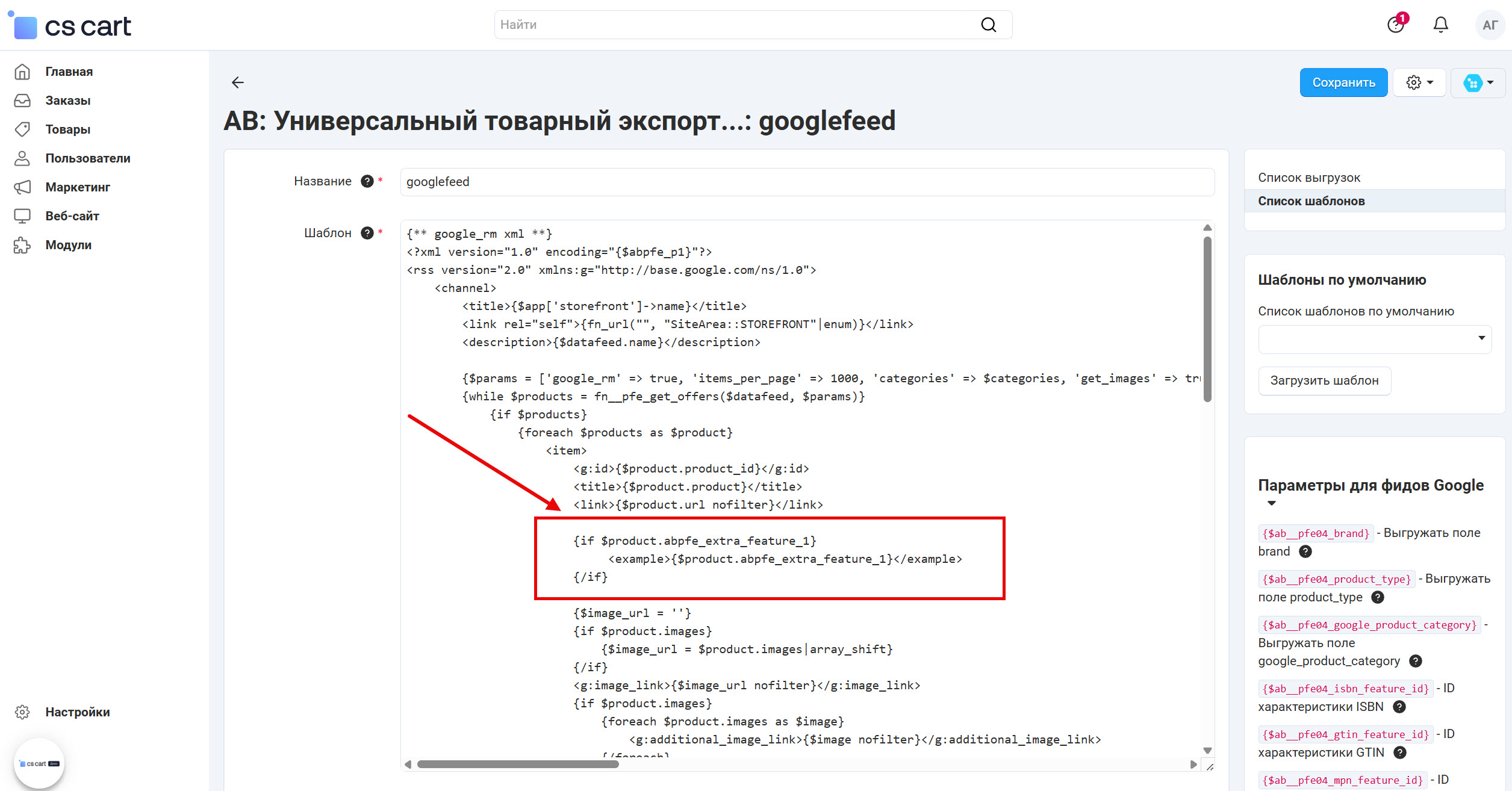1512x791 pixels.
Task: Show help for product_type parameter
Action: click(x=1378, y=597)
